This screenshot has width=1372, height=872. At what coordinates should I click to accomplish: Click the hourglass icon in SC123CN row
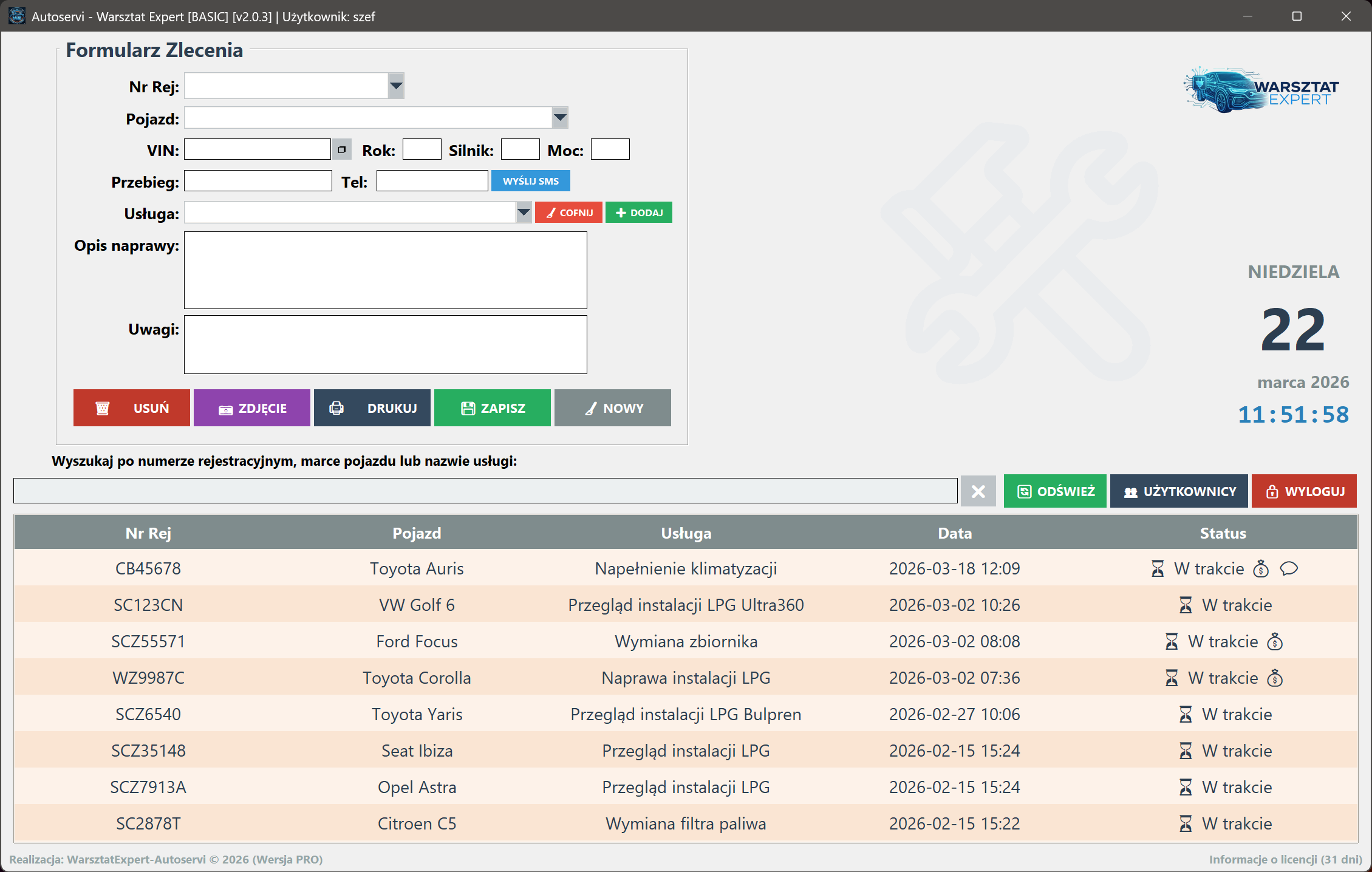pos(1186,605)
